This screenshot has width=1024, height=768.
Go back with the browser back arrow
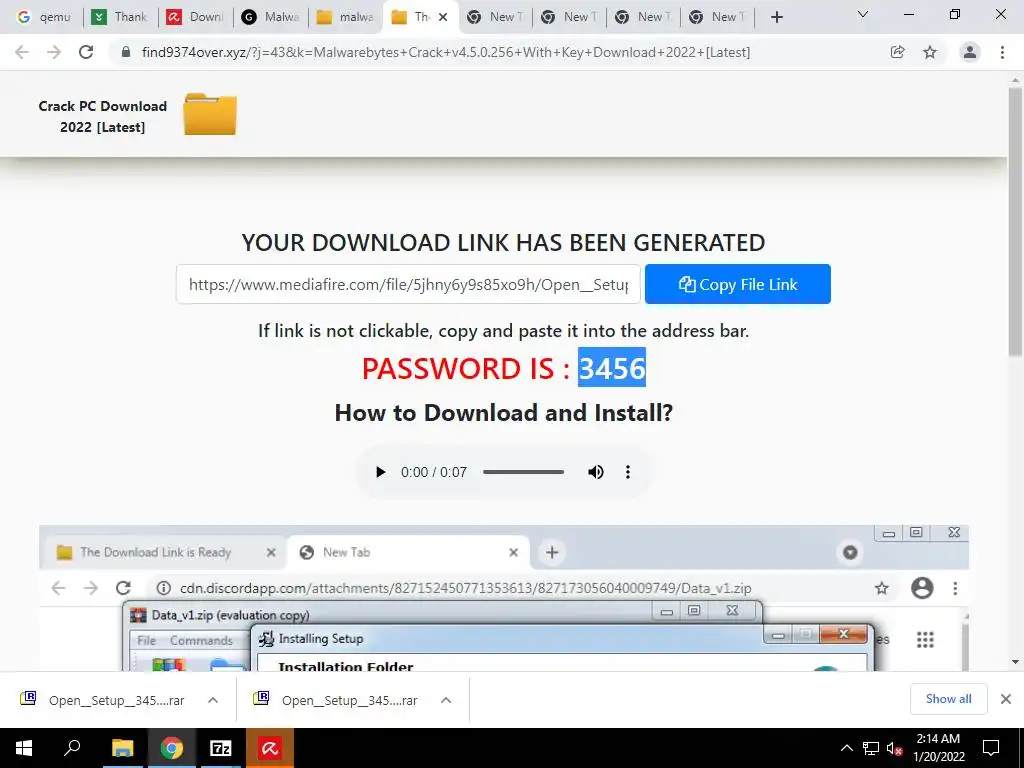pos(22,52)
